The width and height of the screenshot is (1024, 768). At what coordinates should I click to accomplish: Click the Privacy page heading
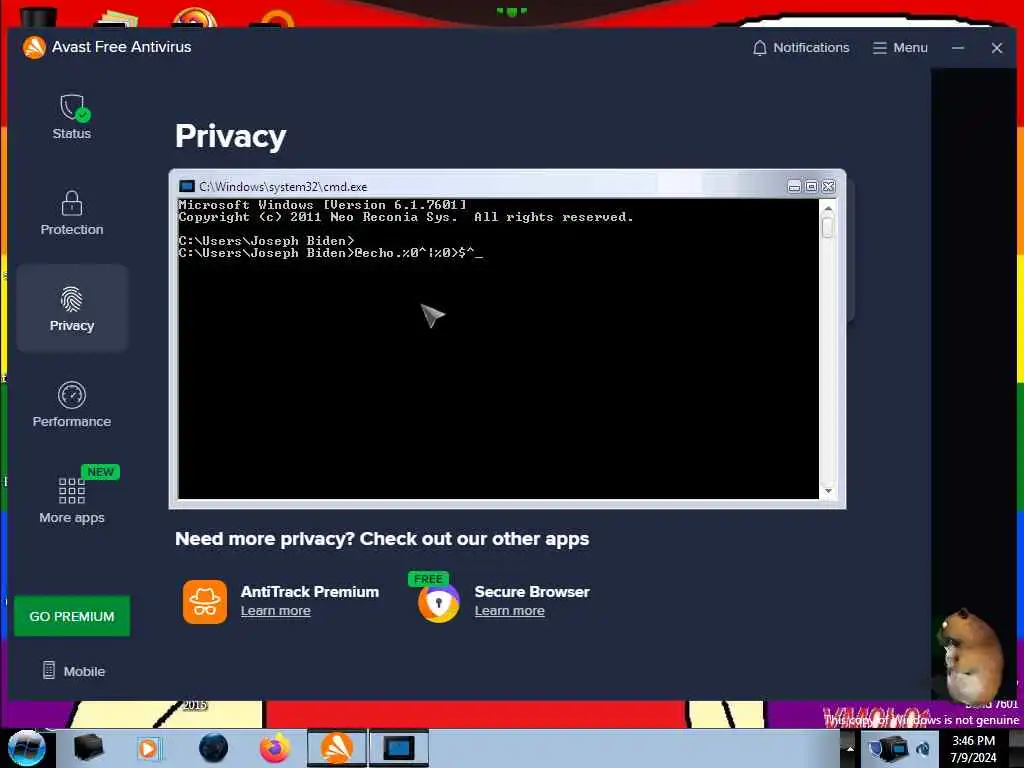(231, 136)
